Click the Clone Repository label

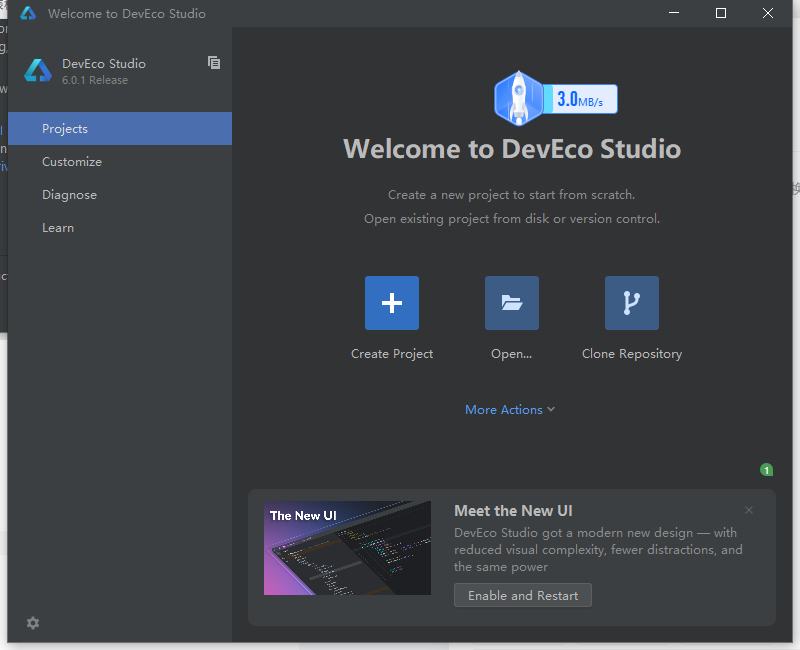coord(632,354)
